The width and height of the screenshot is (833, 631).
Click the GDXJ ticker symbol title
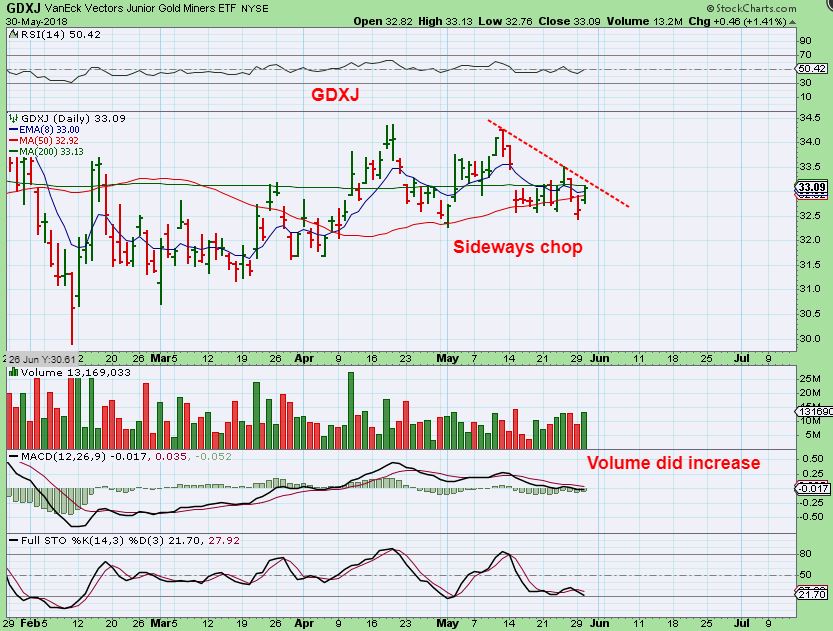tap(23, 8)
